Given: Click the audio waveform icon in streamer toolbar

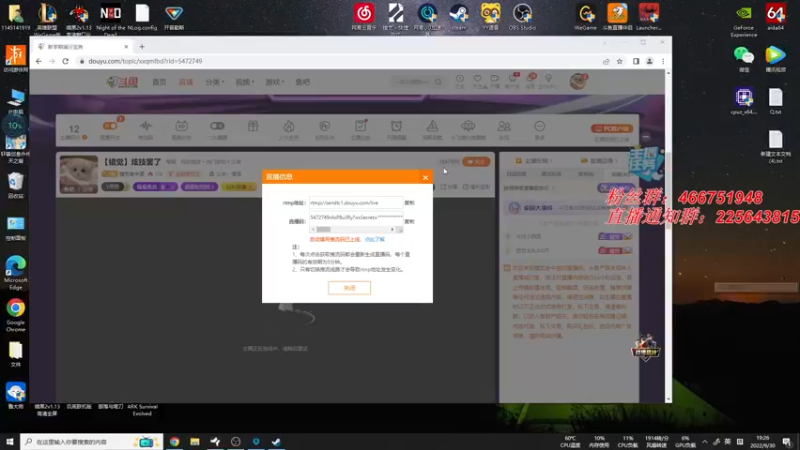Looking at the screenshot, I should [146, 126].
